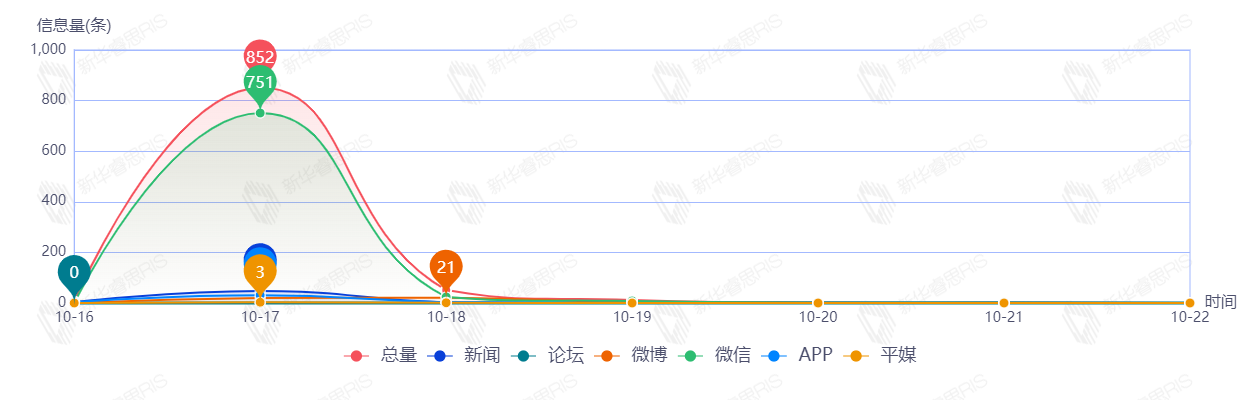Select the data point at 10-21
Screen dimensions: 1260x400
pos(1004,303)
